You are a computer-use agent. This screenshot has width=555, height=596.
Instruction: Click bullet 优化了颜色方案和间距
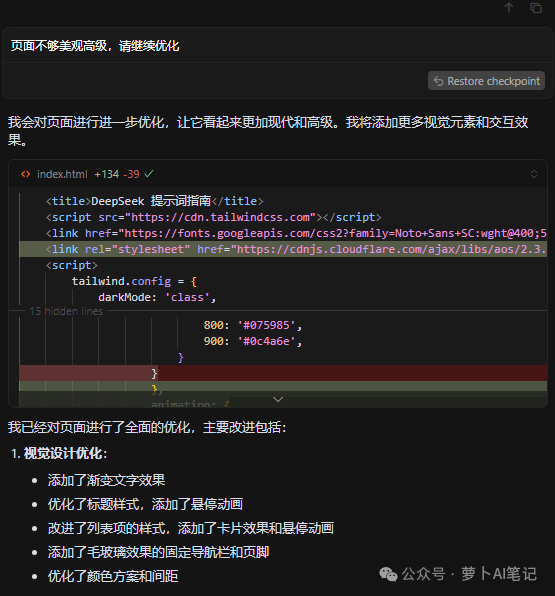click(x=113, y=576)
